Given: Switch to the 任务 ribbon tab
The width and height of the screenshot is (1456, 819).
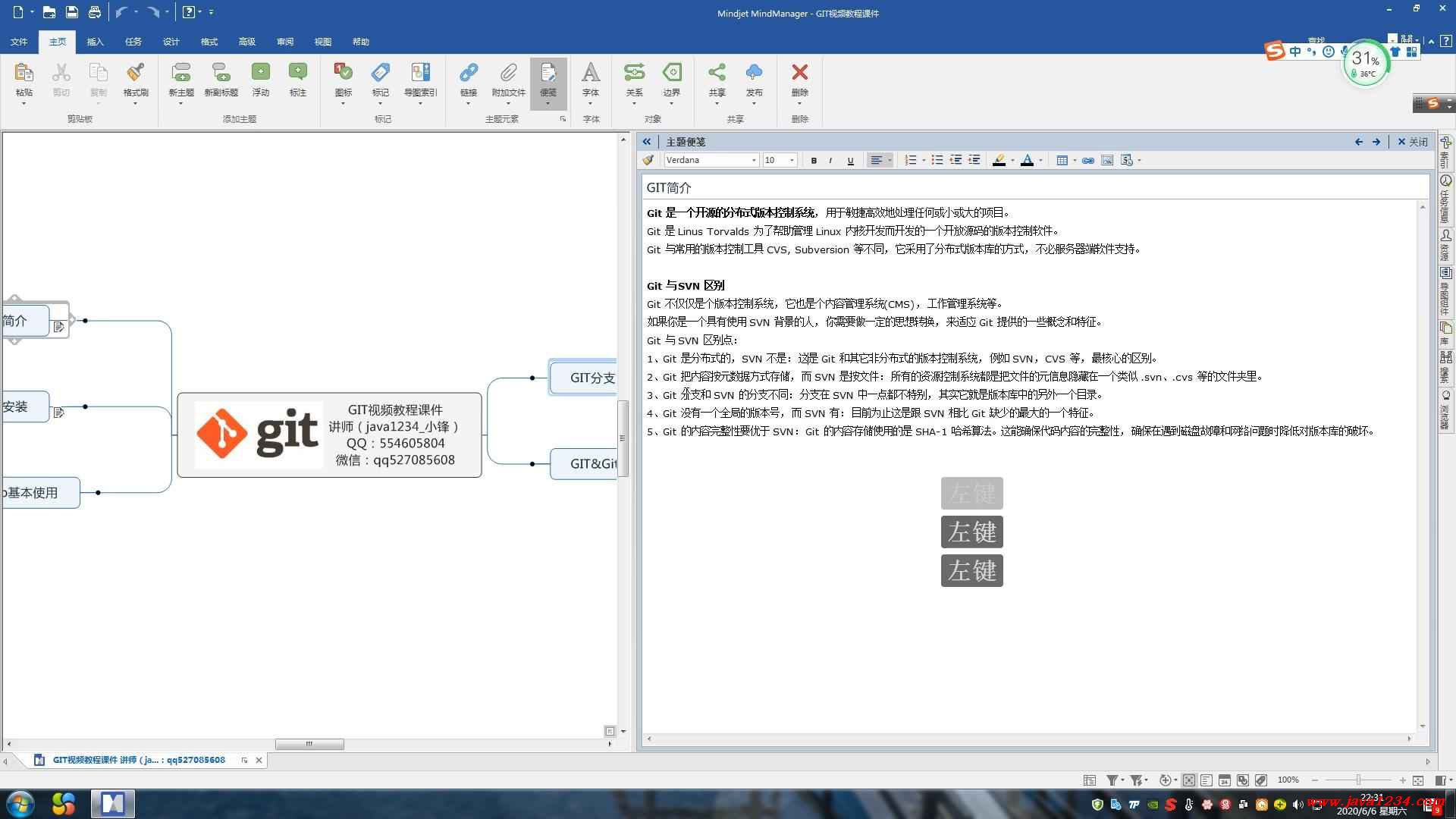Looking at the screenshot, I should [x=133, y=42].
